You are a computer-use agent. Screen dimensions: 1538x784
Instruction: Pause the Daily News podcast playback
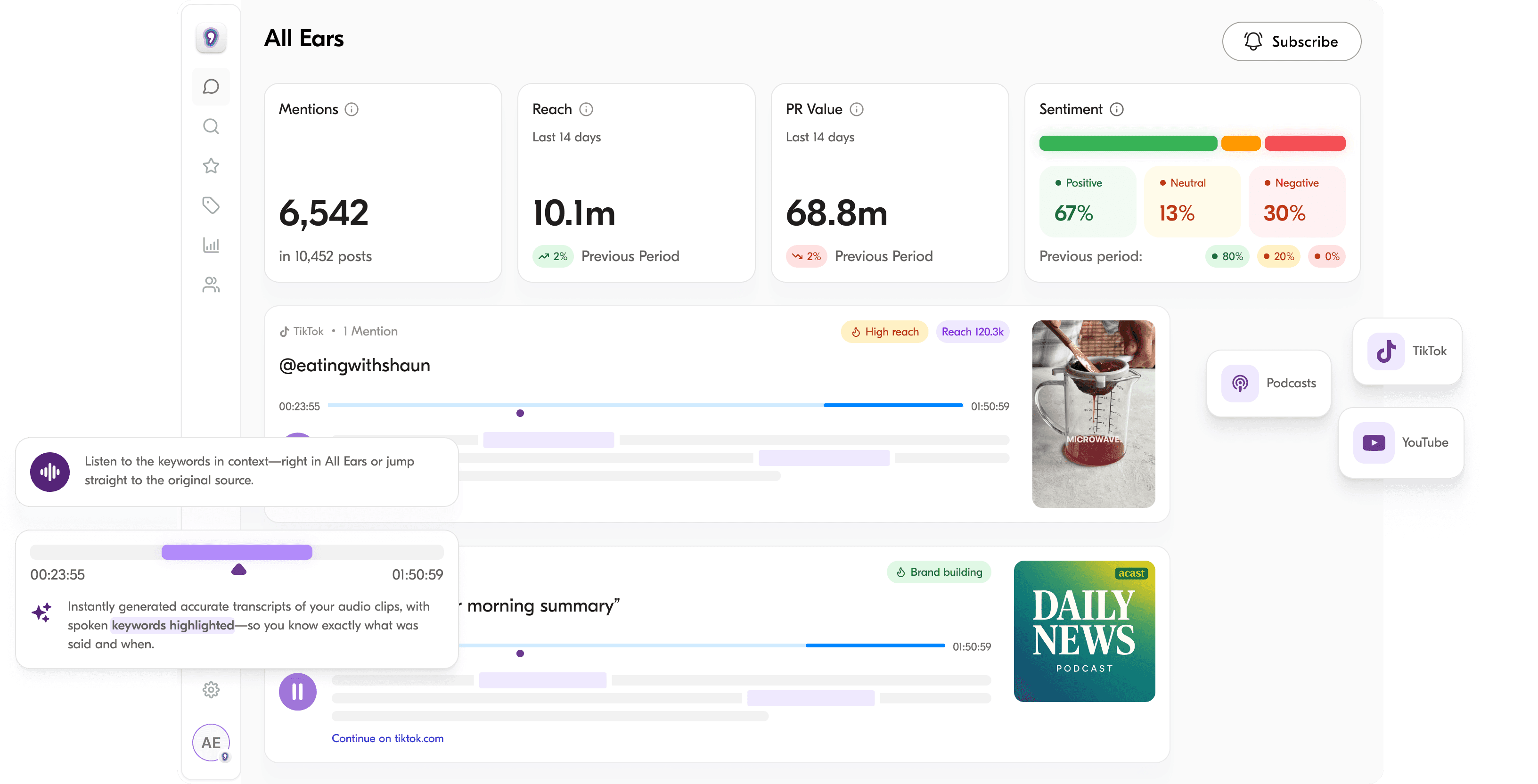(297, 692)
